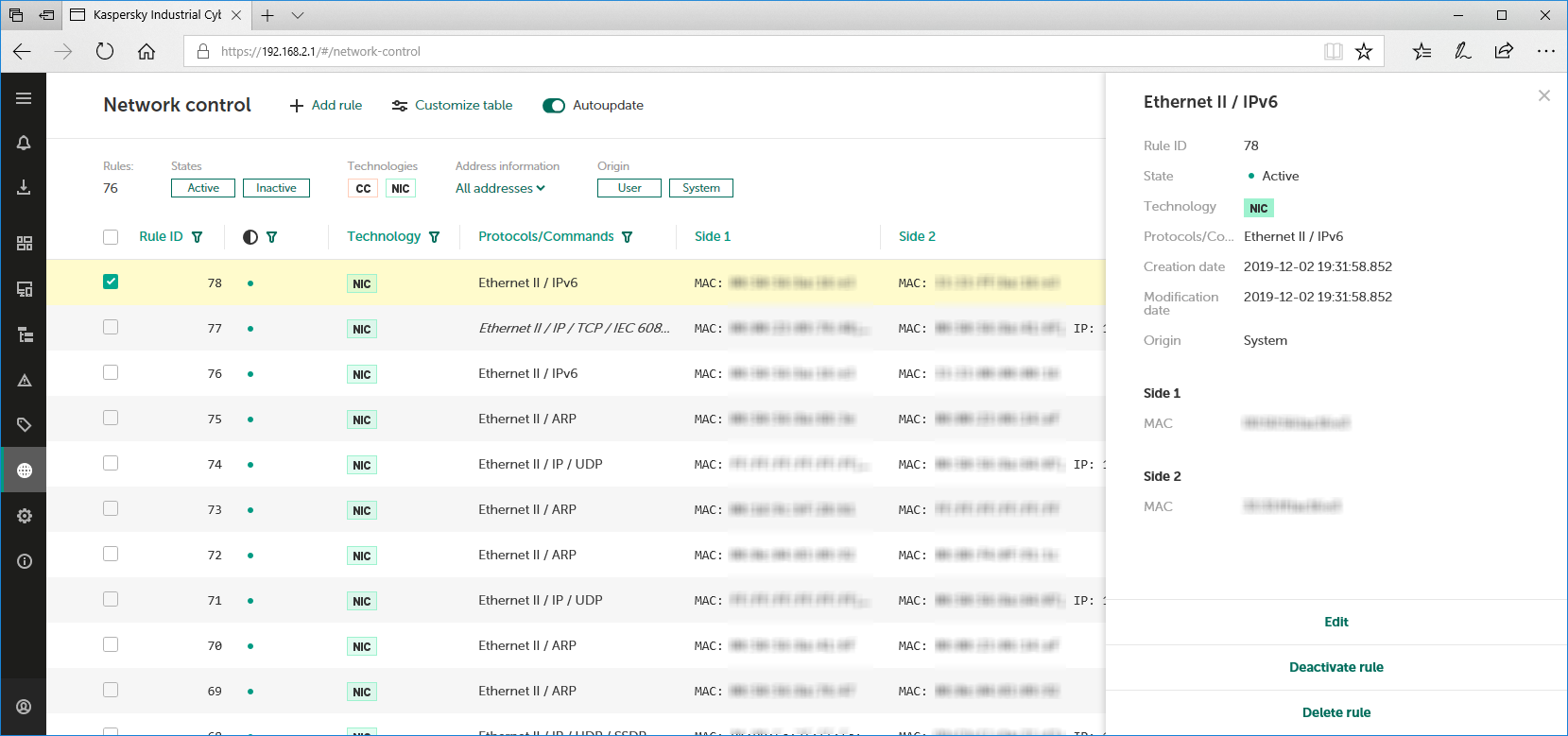
Task: Toggle the Autoupdate switch
Action: pyautogui.click(x=554, y=106)
